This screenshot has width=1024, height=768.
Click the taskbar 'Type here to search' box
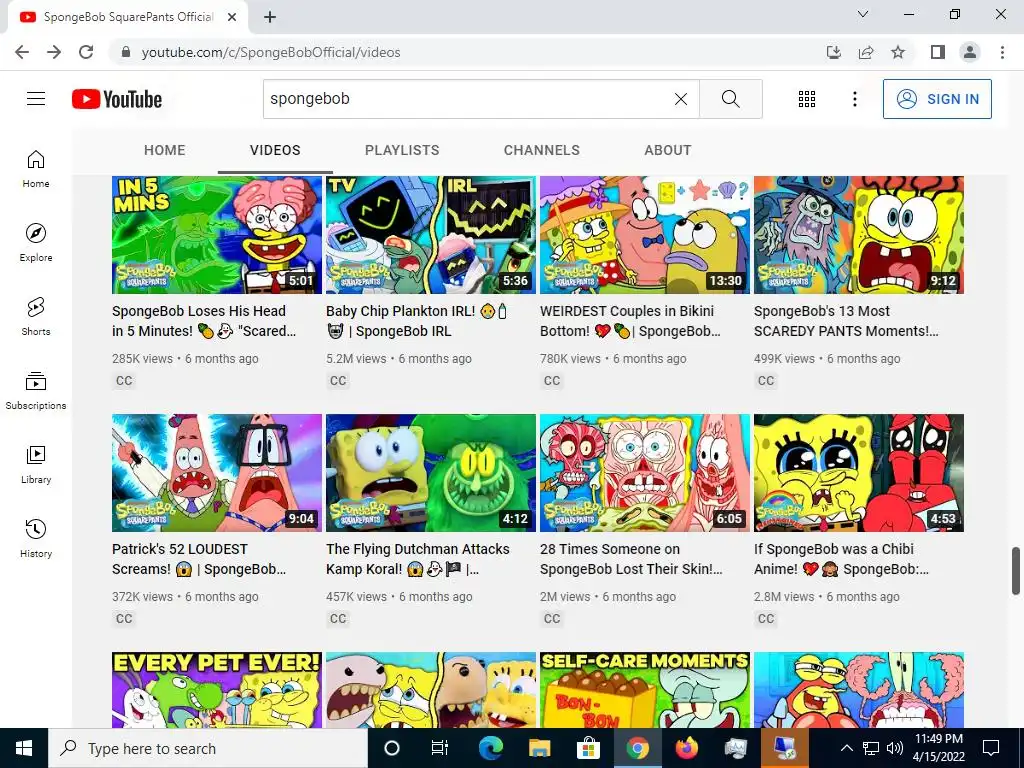208,748
